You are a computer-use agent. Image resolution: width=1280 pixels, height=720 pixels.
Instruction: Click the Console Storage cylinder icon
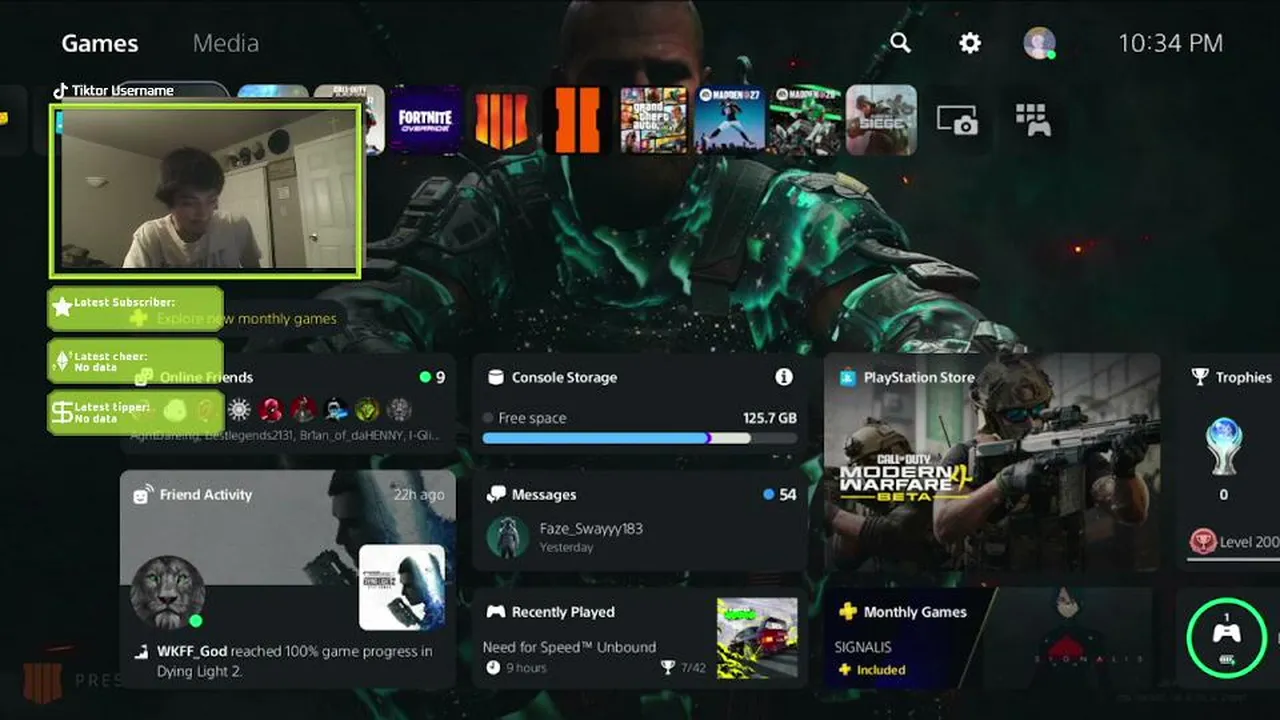point(495,377)
